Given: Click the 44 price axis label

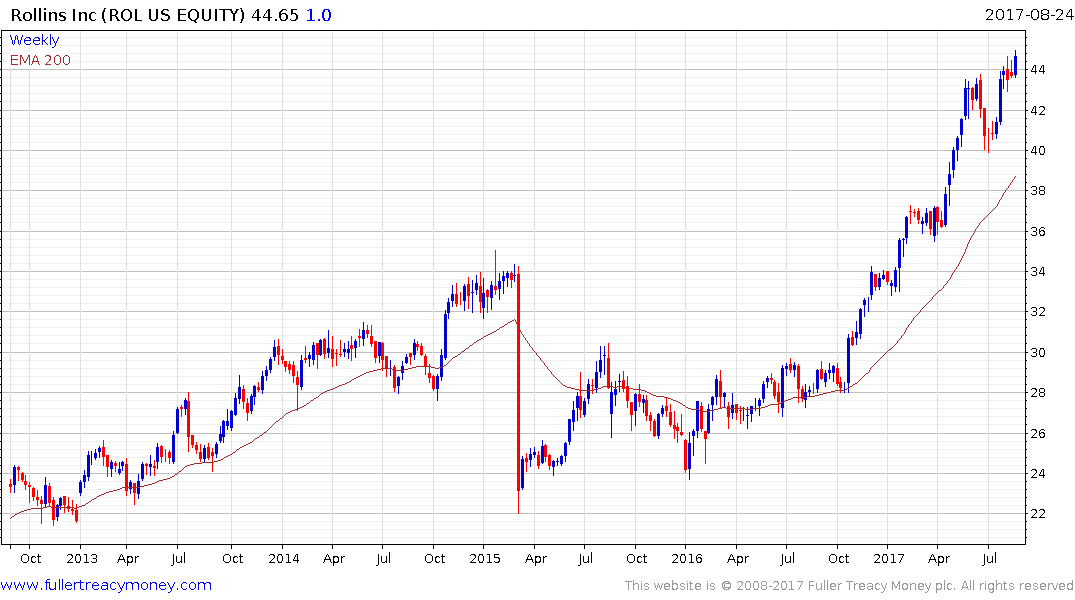Looking at the screenshot, I should pyautogui.click(x=1037, y=70).
